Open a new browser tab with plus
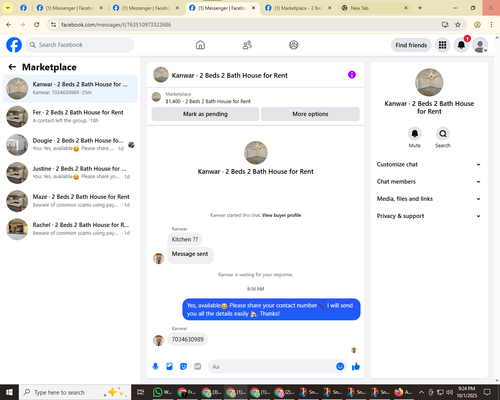Image resolution: width=500 pixels, height=400 pixels. pos(420,8)
